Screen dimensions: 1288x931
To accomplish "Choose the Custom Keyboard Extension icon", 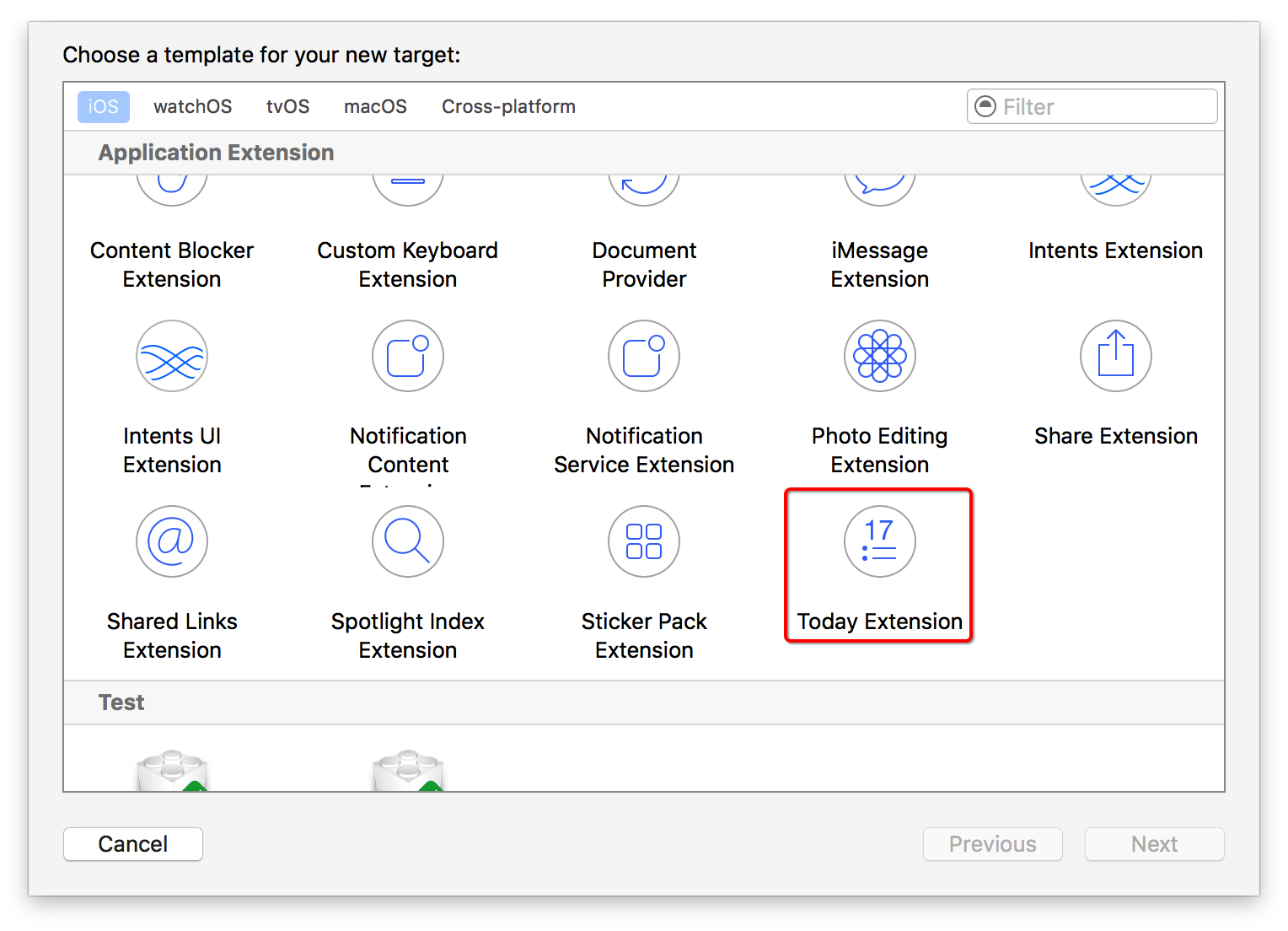I will 408,191.
